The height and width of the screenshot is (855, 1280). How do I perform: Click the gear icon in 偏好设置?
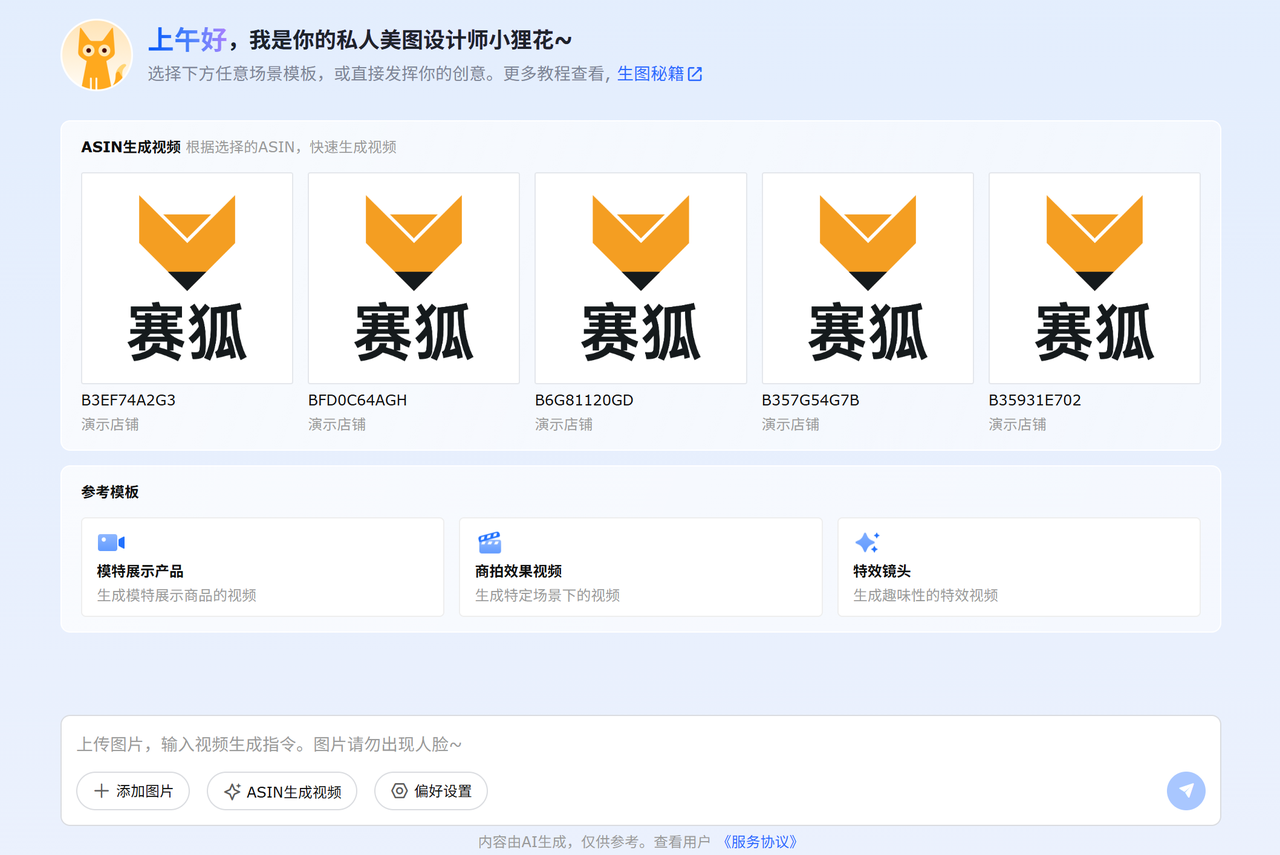[x=399, y=791]
